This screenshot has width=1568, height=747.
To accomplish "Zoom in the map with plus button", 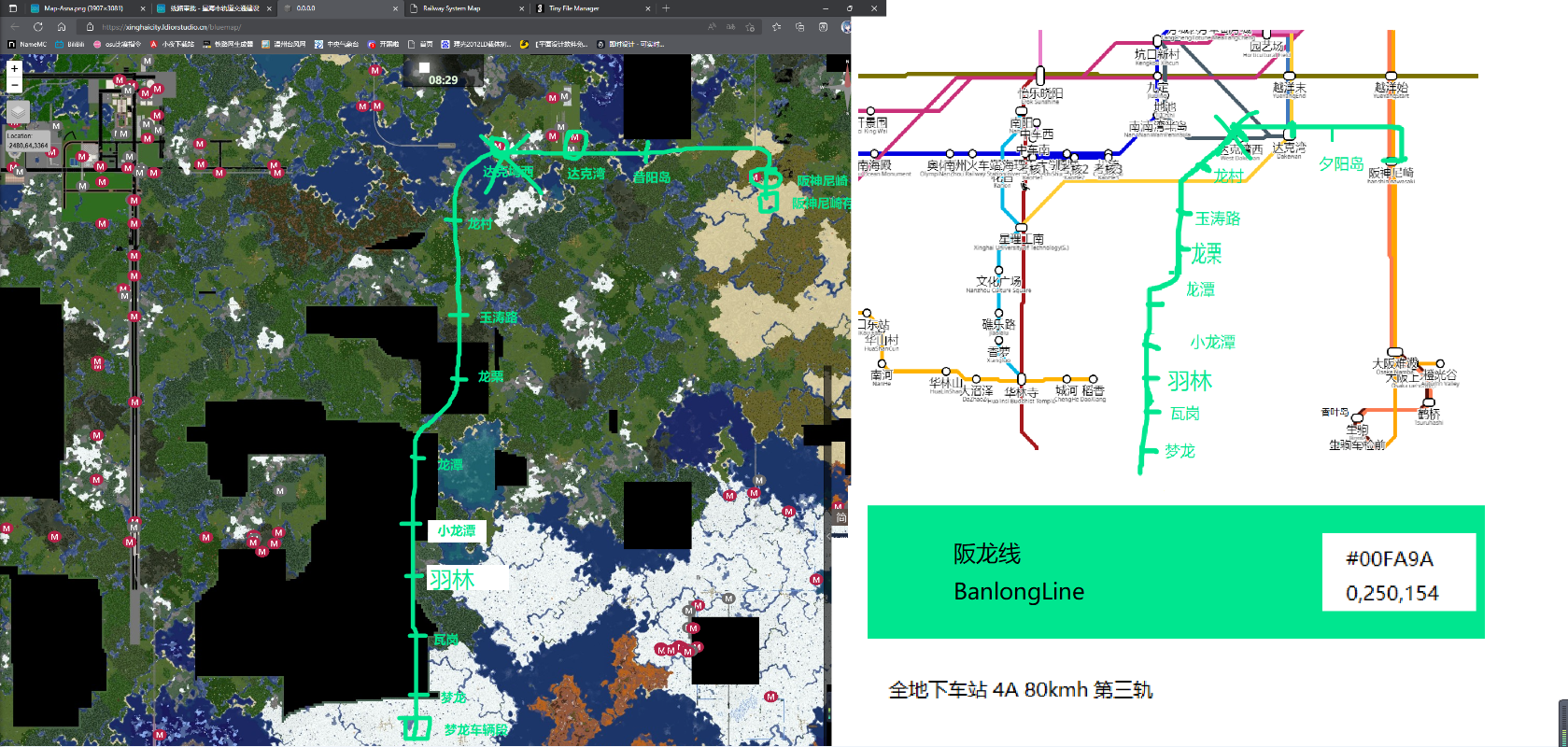I will [14, 69].
